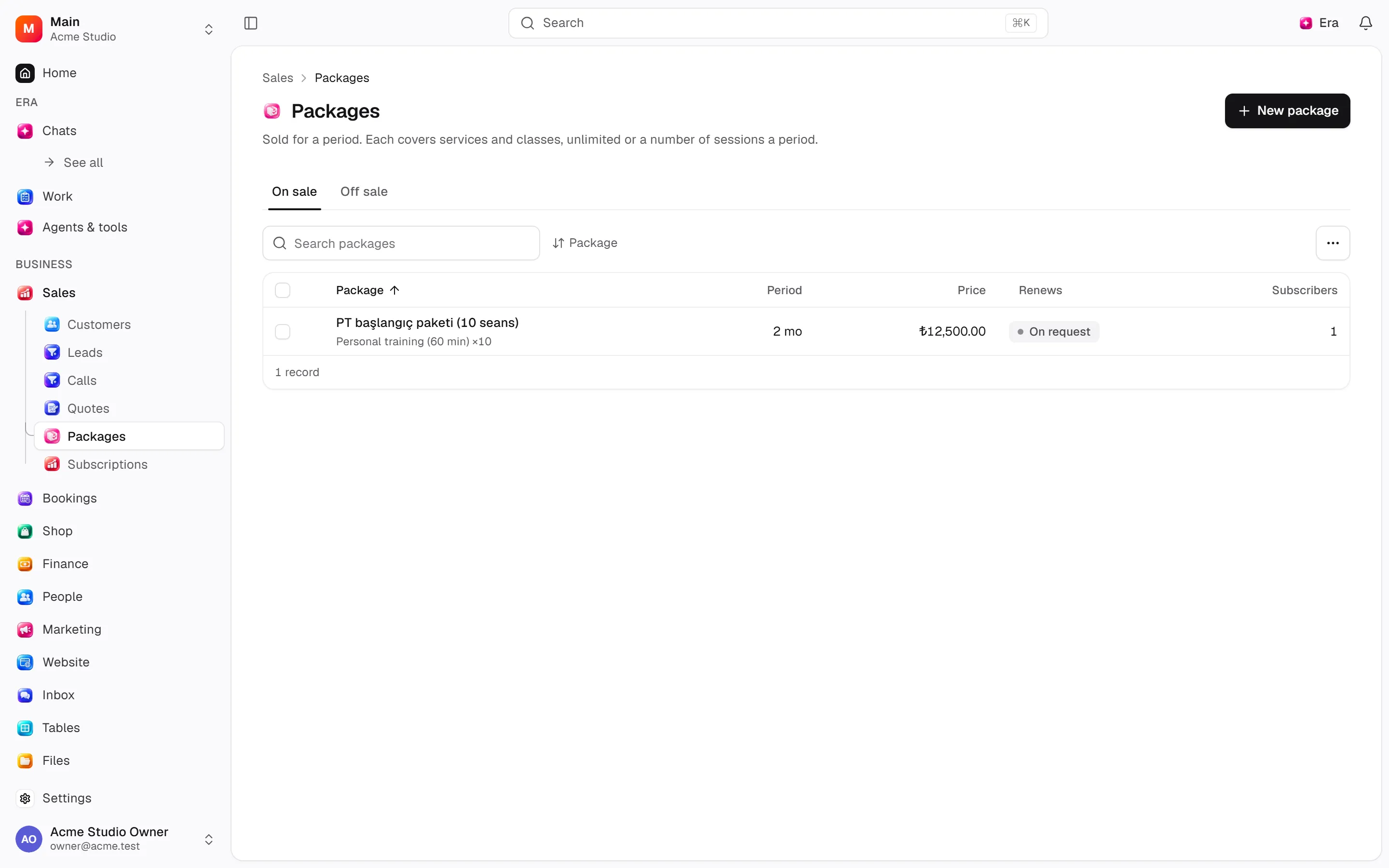This screenshot has height=868, width=1389.
Task: Open the Package sort dropdown
Action: [x=585, y=243]
